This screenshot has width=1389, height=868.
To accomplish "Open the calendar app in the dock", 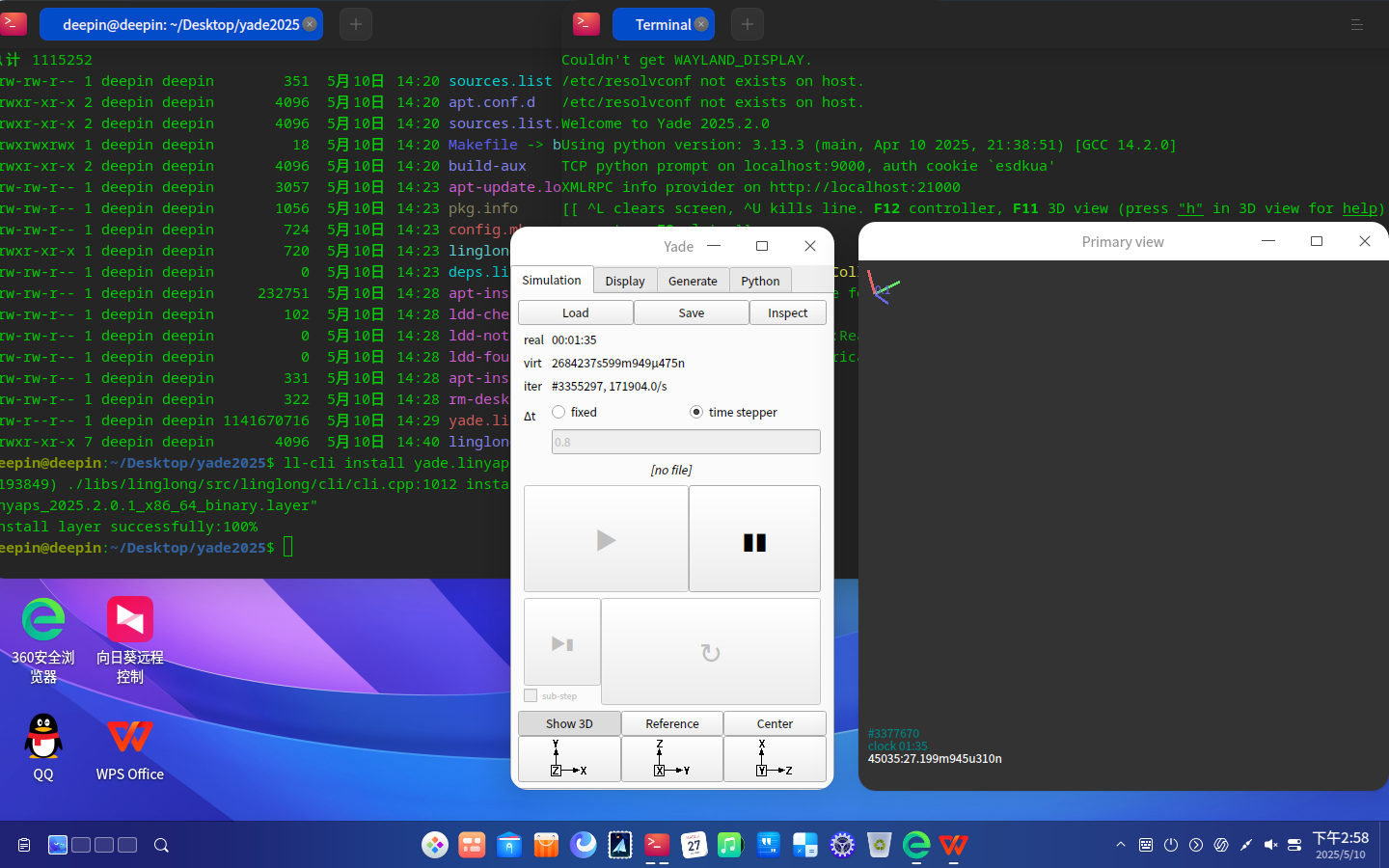I will [x=694, y=845].
